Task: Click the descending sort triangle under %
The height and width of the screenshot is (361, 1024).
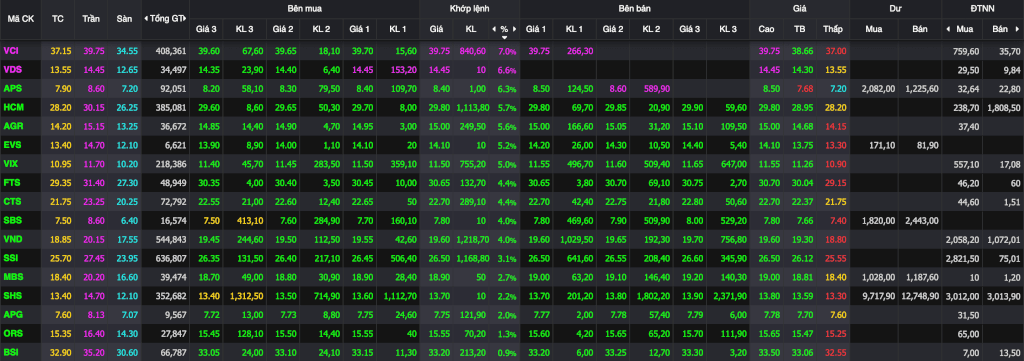Action: click(x=504, y=37)
